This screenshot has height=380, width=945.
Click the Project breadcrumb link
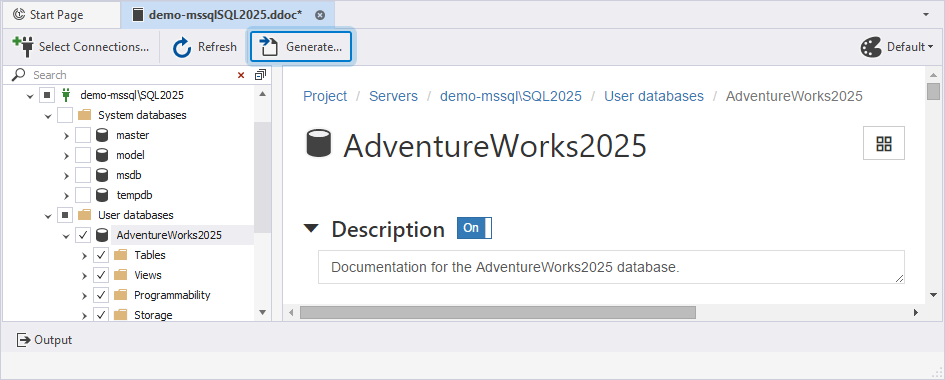coord(325,96)
